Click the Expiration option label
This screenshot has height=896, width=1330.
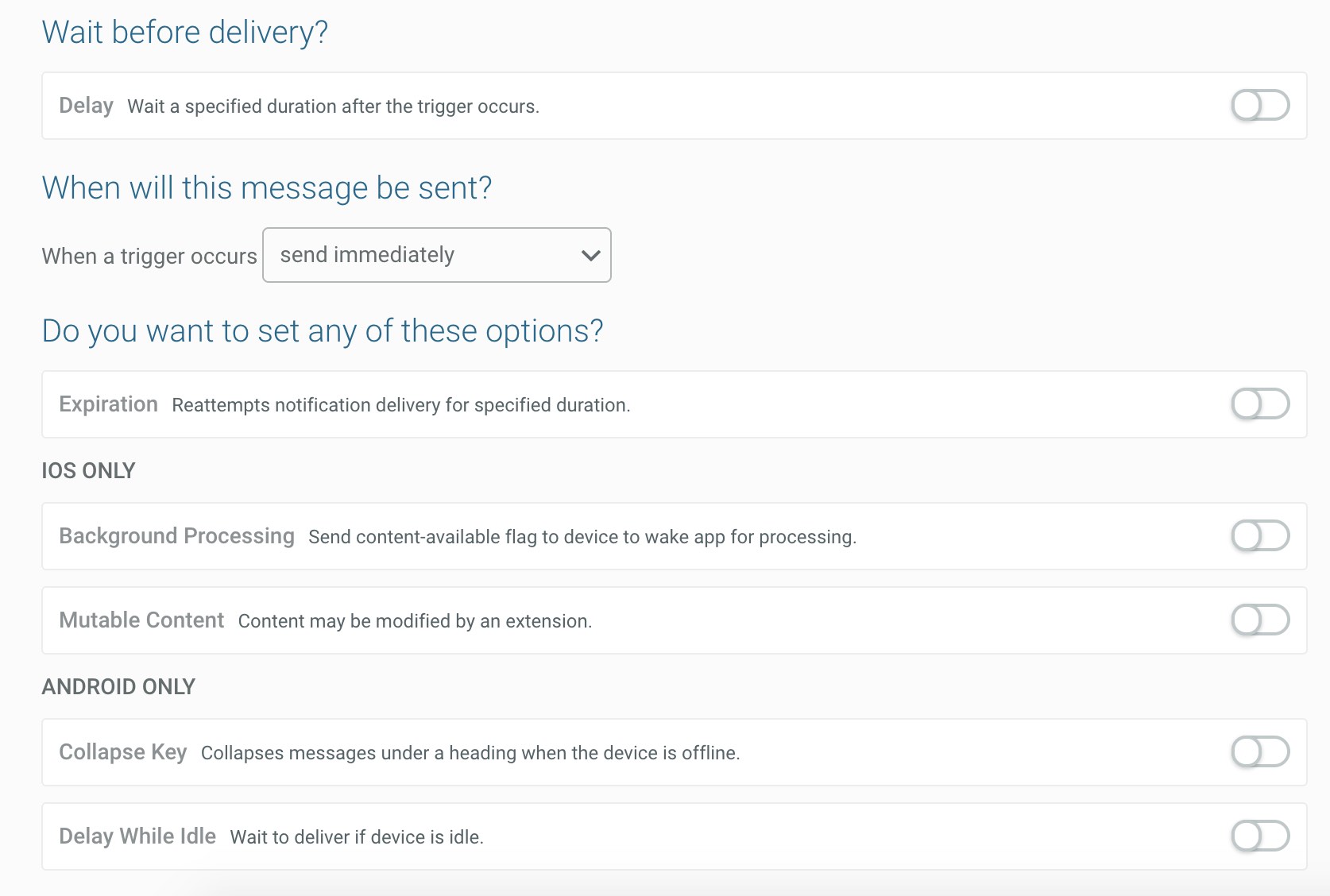[108, 404]
